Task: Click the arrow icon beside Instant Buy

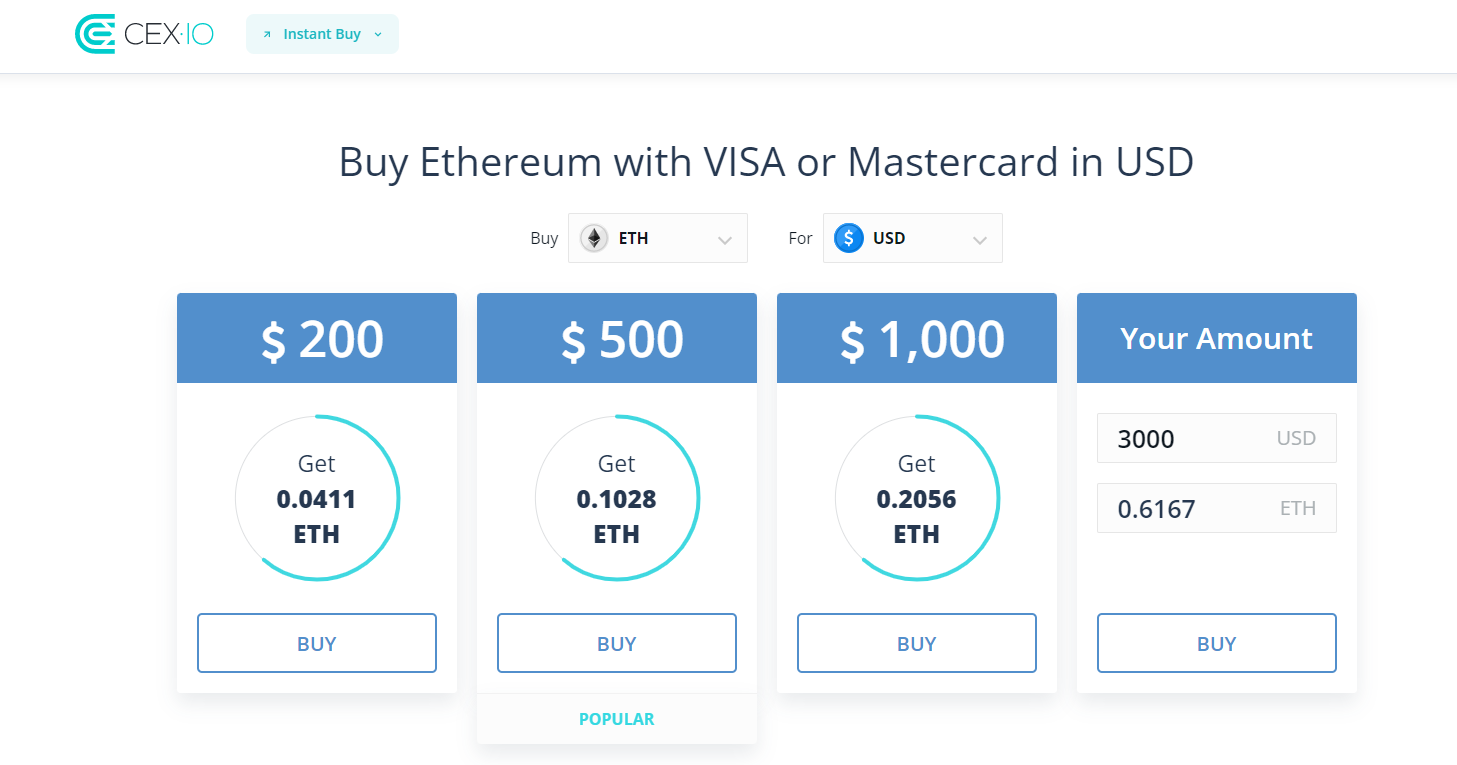Action: pos(267,34)
